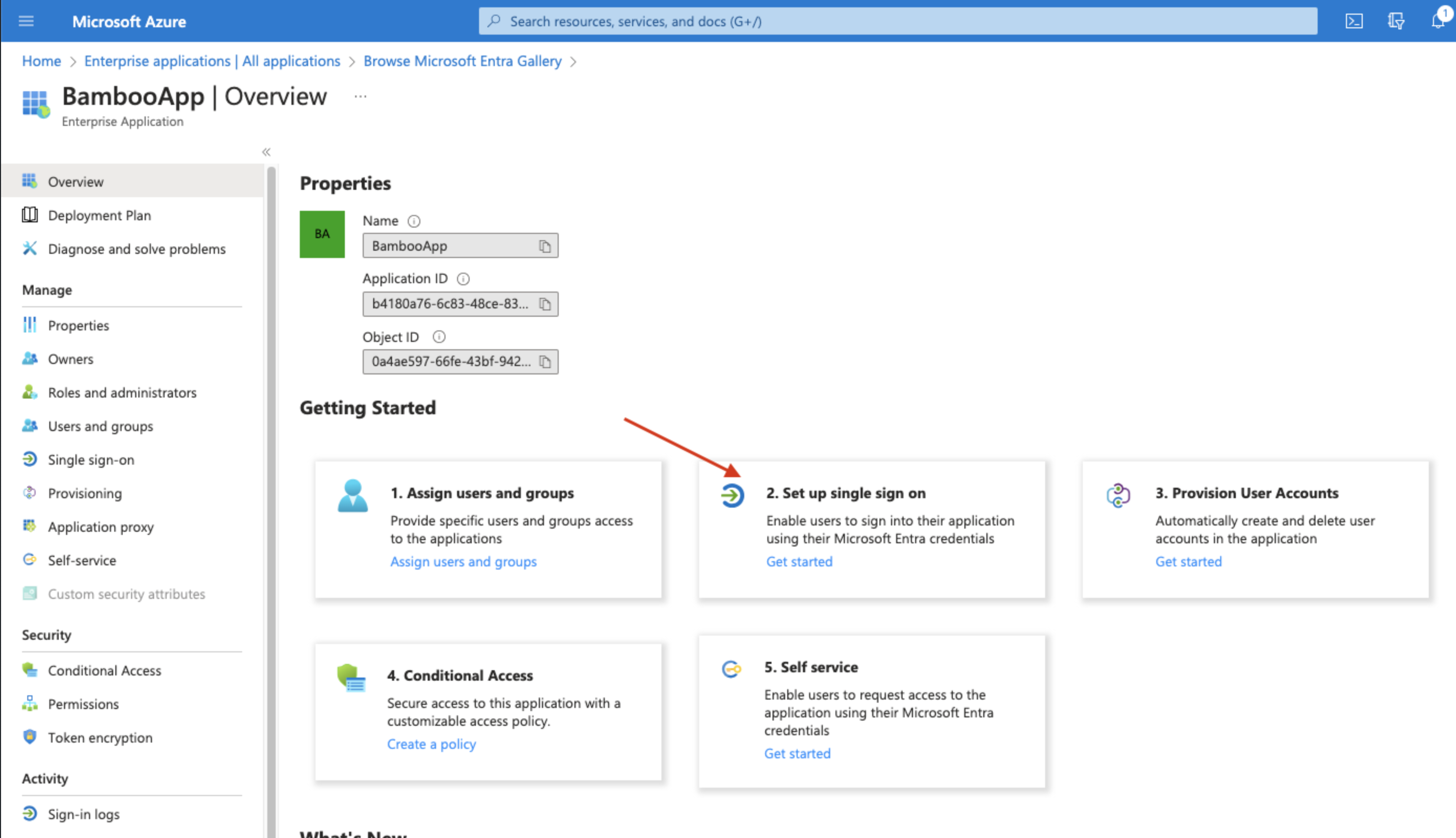The width and height of the screenshot is (1456, 838).
Task: Open the ellipsis more options menu
Action: pos(361,96)
